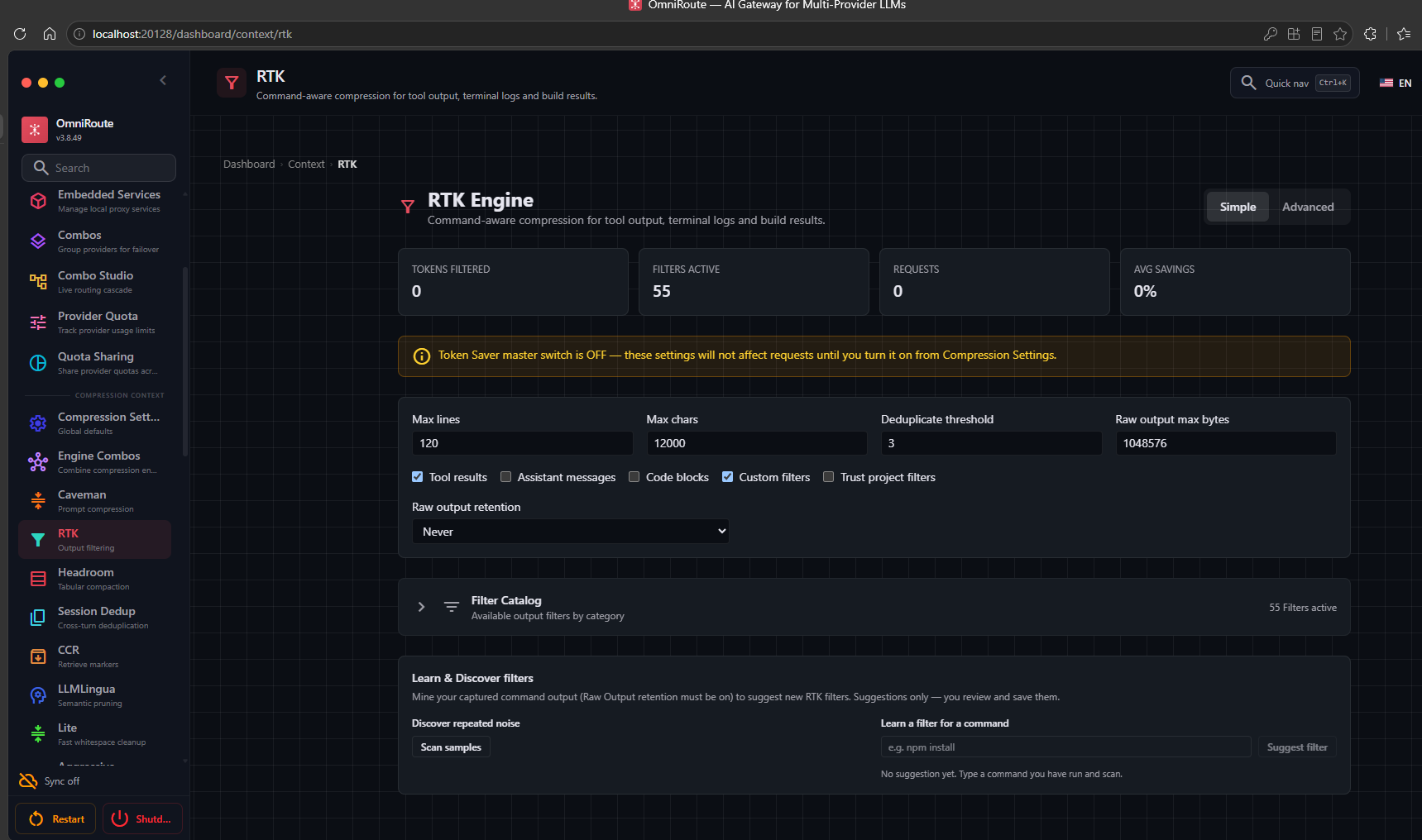The image size is (1422, 840).
Task: Open Lite whitespace cleanup icon
Action: [x=38, y=734]
